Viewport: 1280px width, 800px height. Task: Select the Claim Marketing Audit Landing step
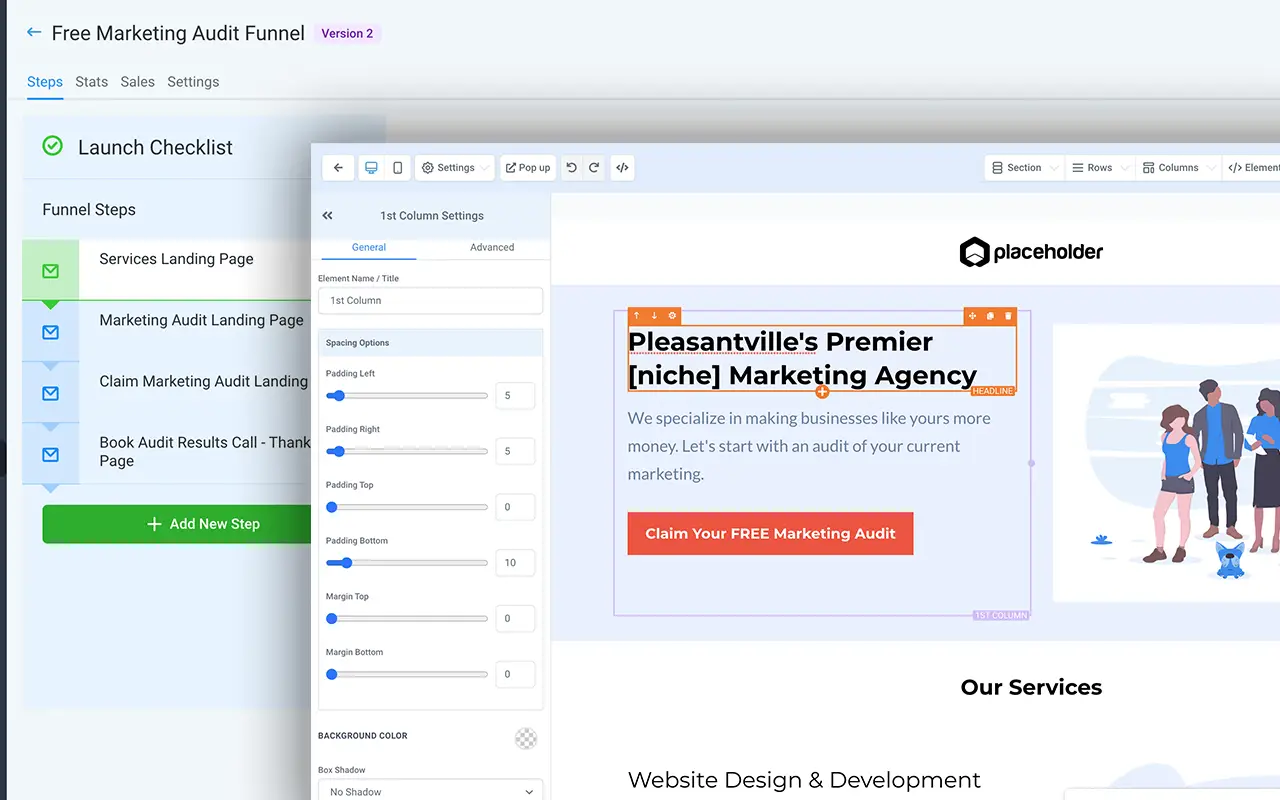click(x=167, y=392)
